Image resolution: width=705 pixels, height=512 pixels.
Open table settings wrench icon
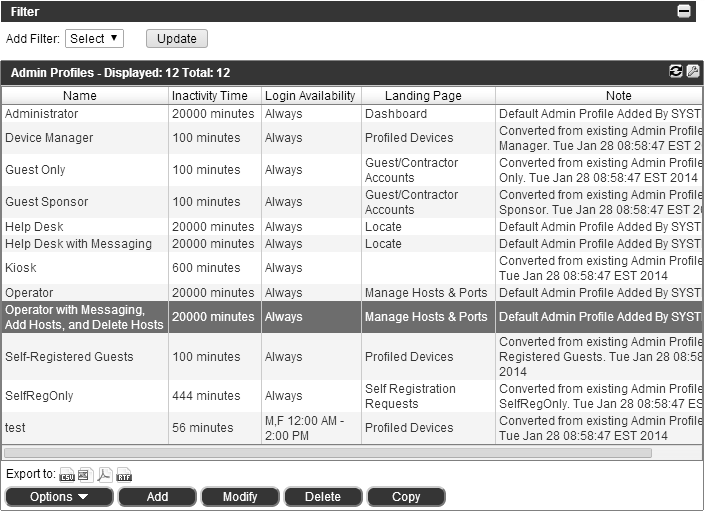[693, 71]
